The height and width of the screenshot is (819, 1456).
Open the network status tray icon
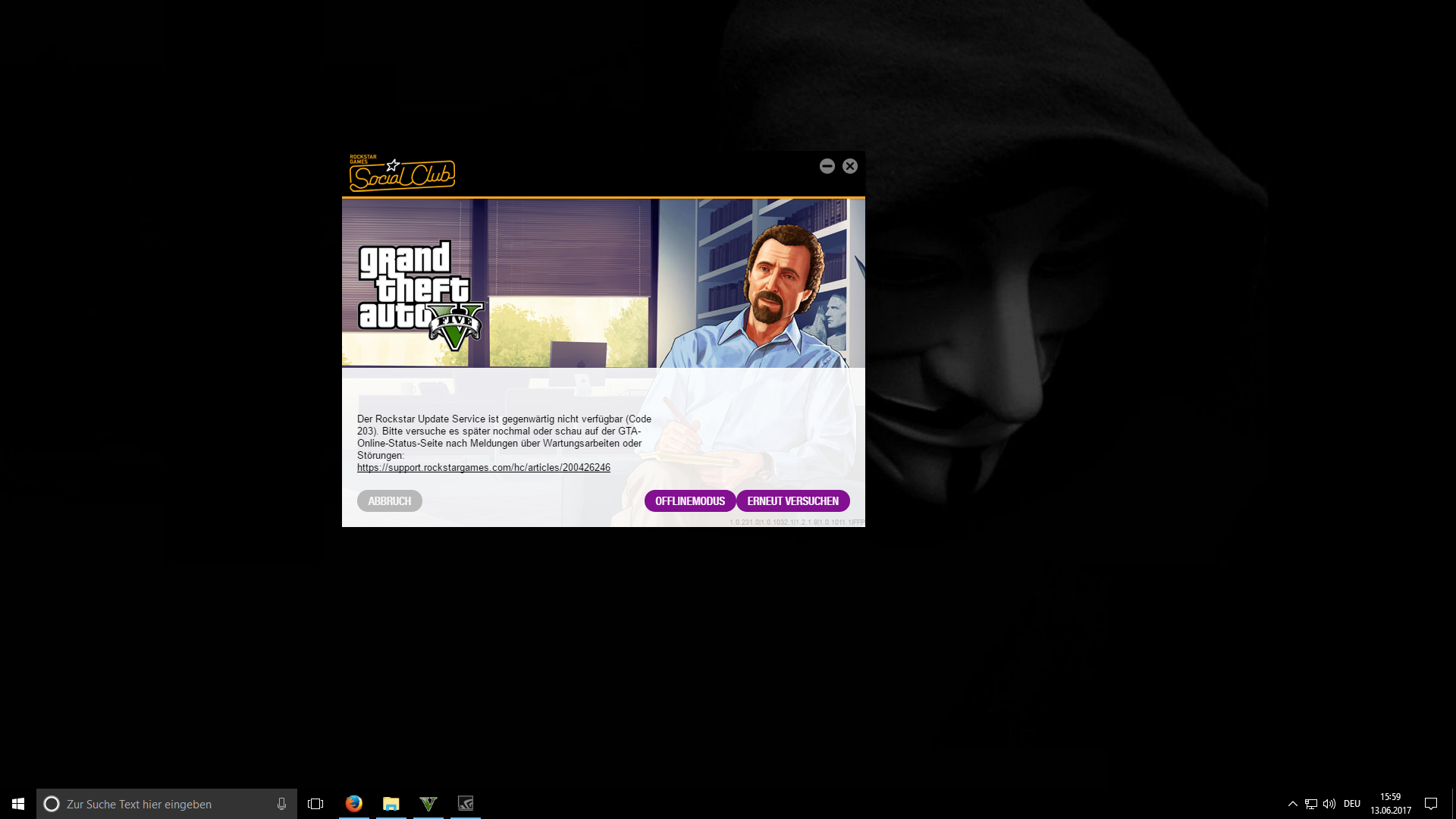tap(1311, 804)
